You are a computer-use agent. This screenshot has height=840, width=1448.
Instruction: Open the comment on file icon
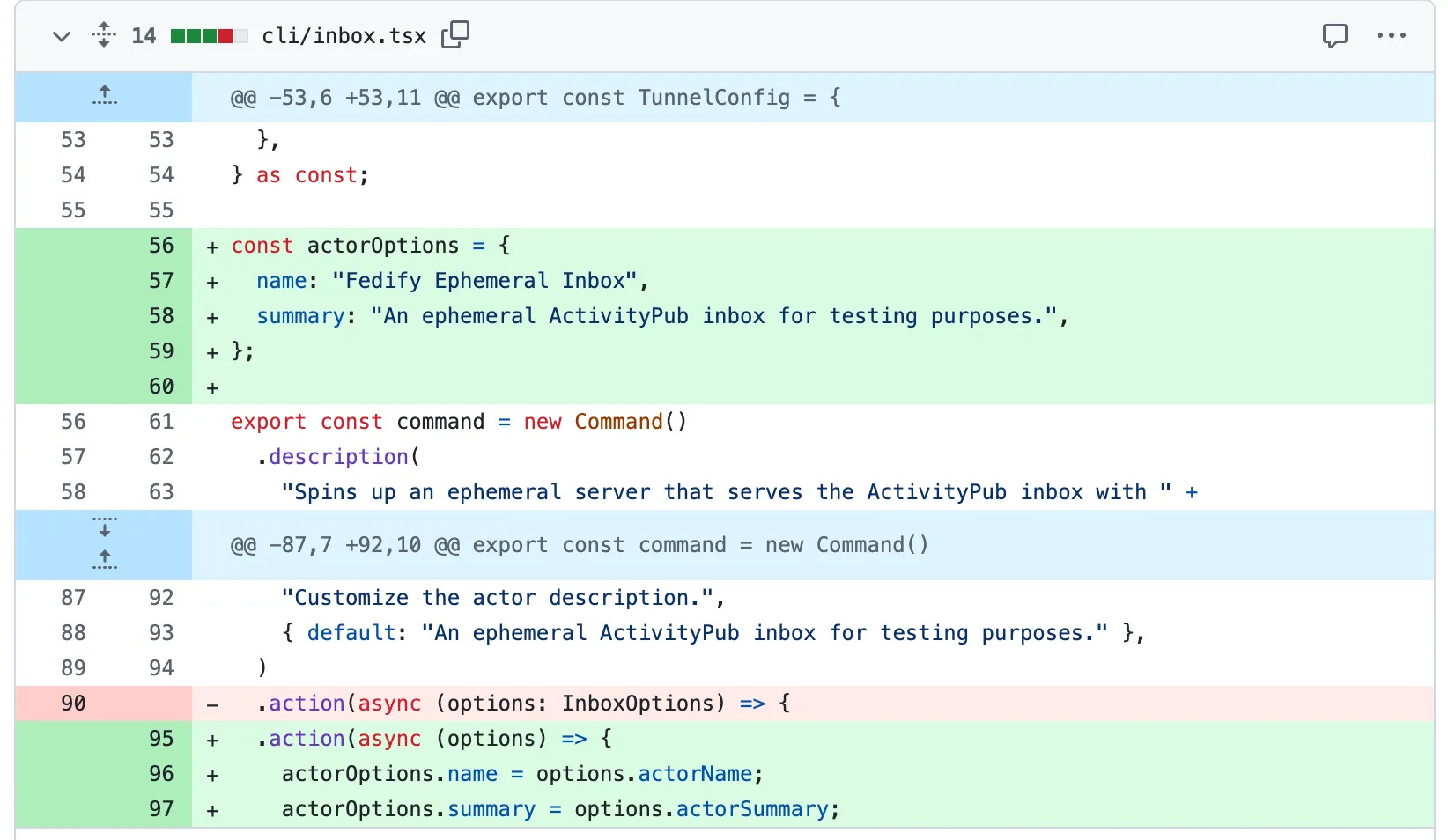[1335, 35]
